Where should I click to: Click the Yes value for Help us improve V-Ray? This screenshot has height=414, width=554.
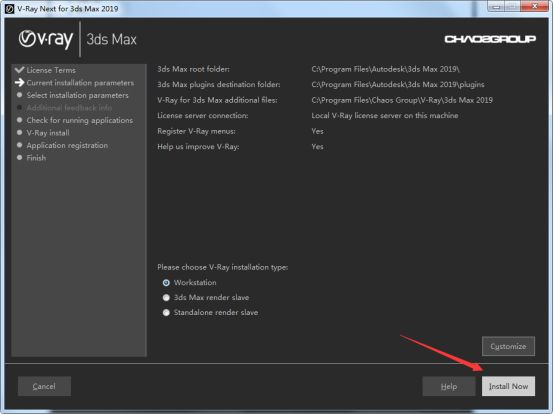pyautogui.click(x=317, y=147)
